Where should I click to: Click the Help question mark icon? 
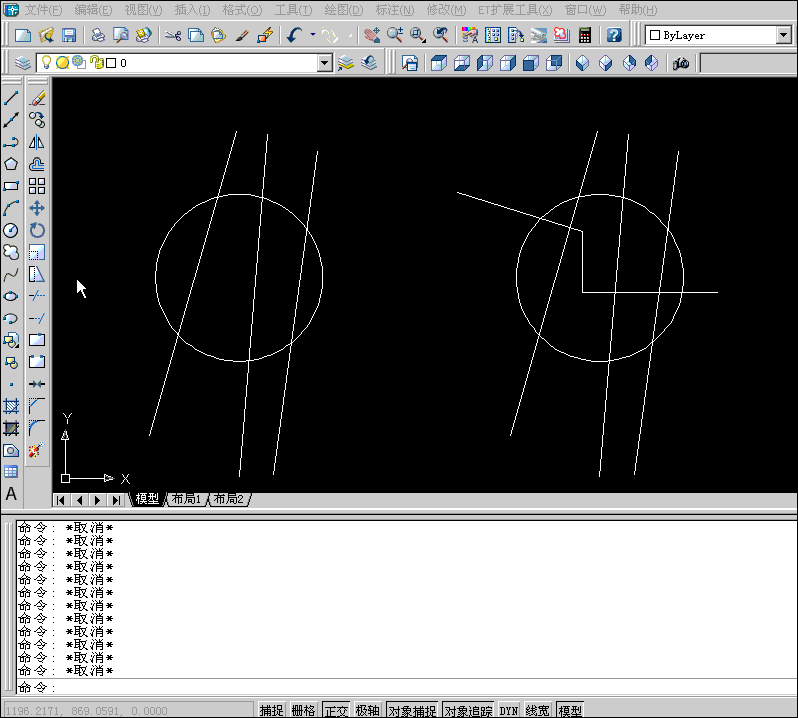click(614, 35)
